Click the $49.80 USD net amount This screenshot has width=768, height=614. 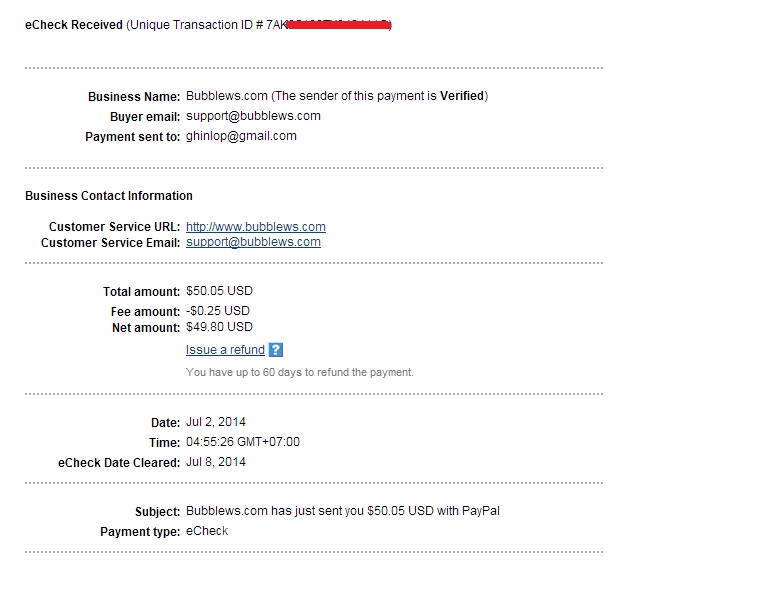pyautogui.click(x=219, y=327)
